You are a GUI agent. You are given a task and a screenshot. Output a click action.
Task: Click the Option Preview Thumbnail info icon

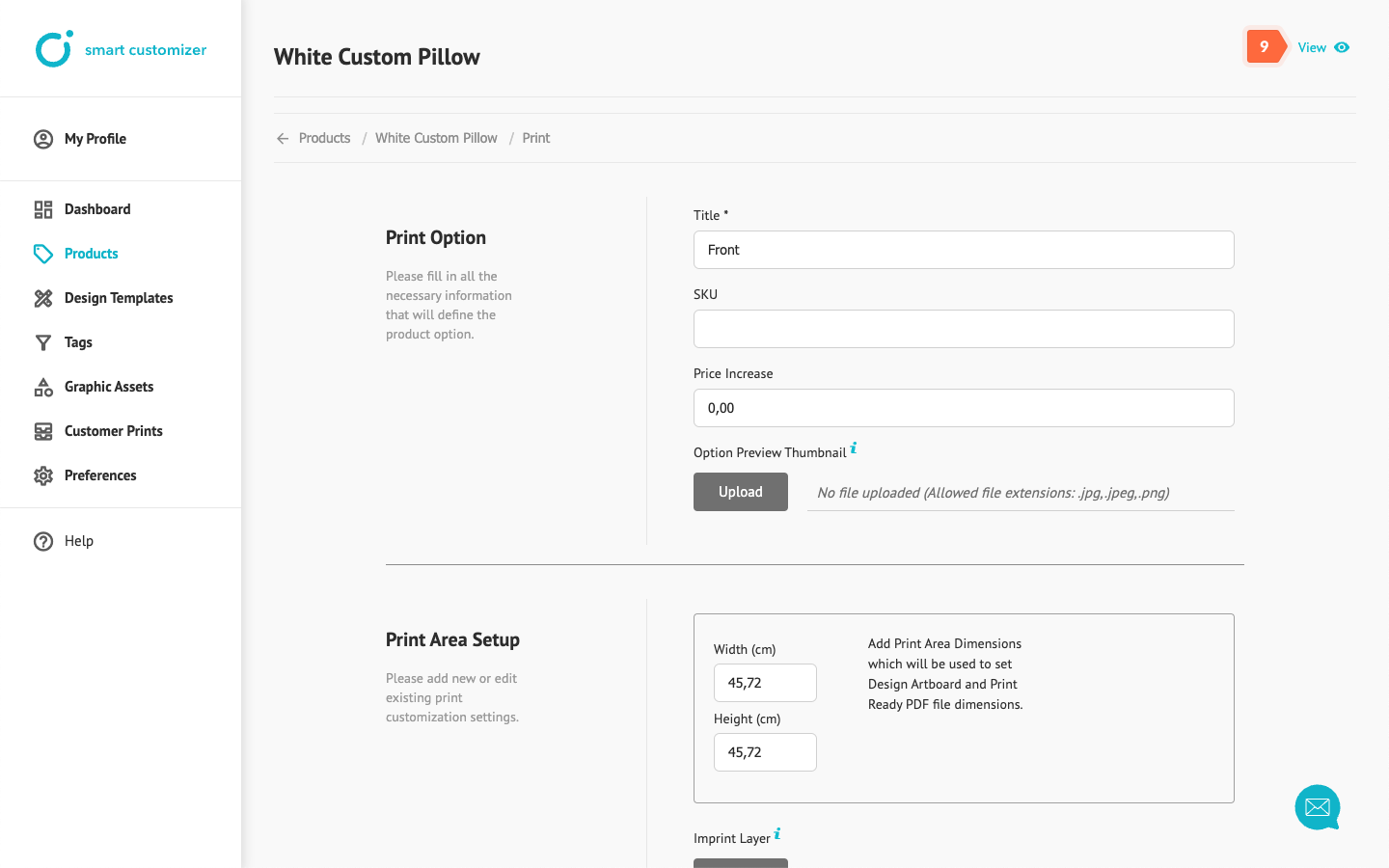pos(854,448)
